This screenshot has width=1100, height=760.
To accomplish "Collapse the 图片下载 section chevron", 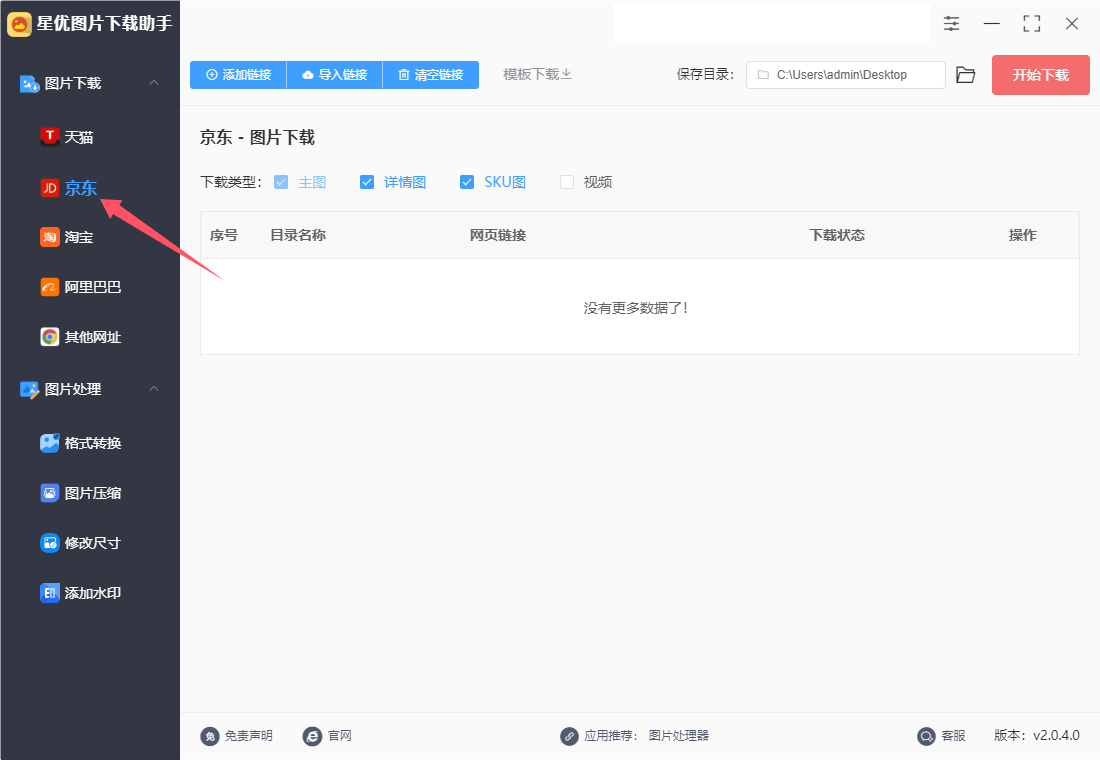I will (x=154, y=83).
